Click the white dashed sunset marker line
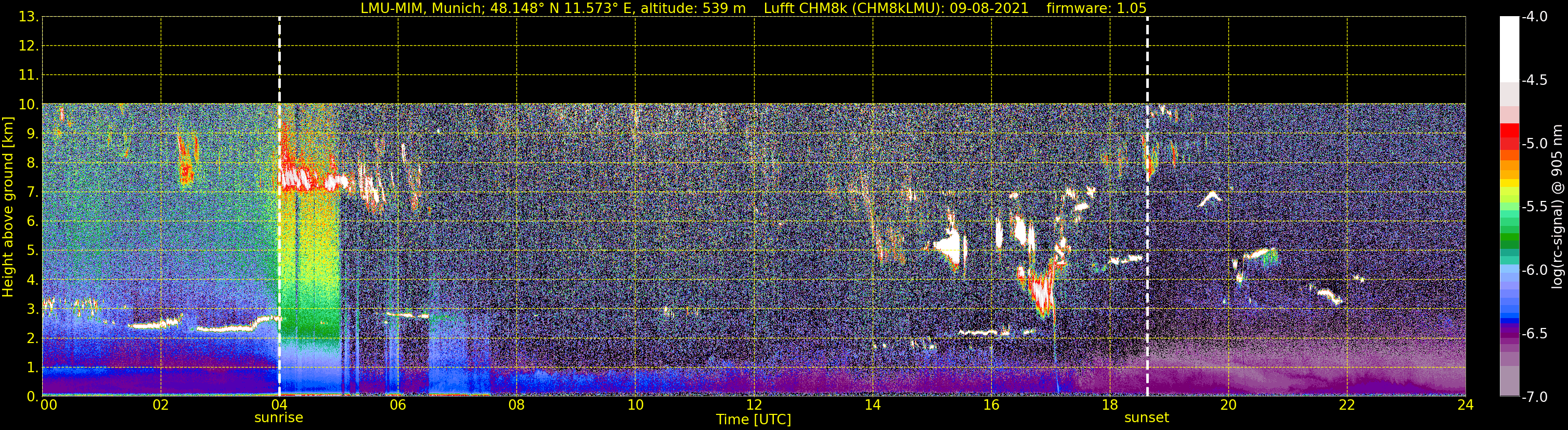1568x430 pixels. coord(1147,207)
